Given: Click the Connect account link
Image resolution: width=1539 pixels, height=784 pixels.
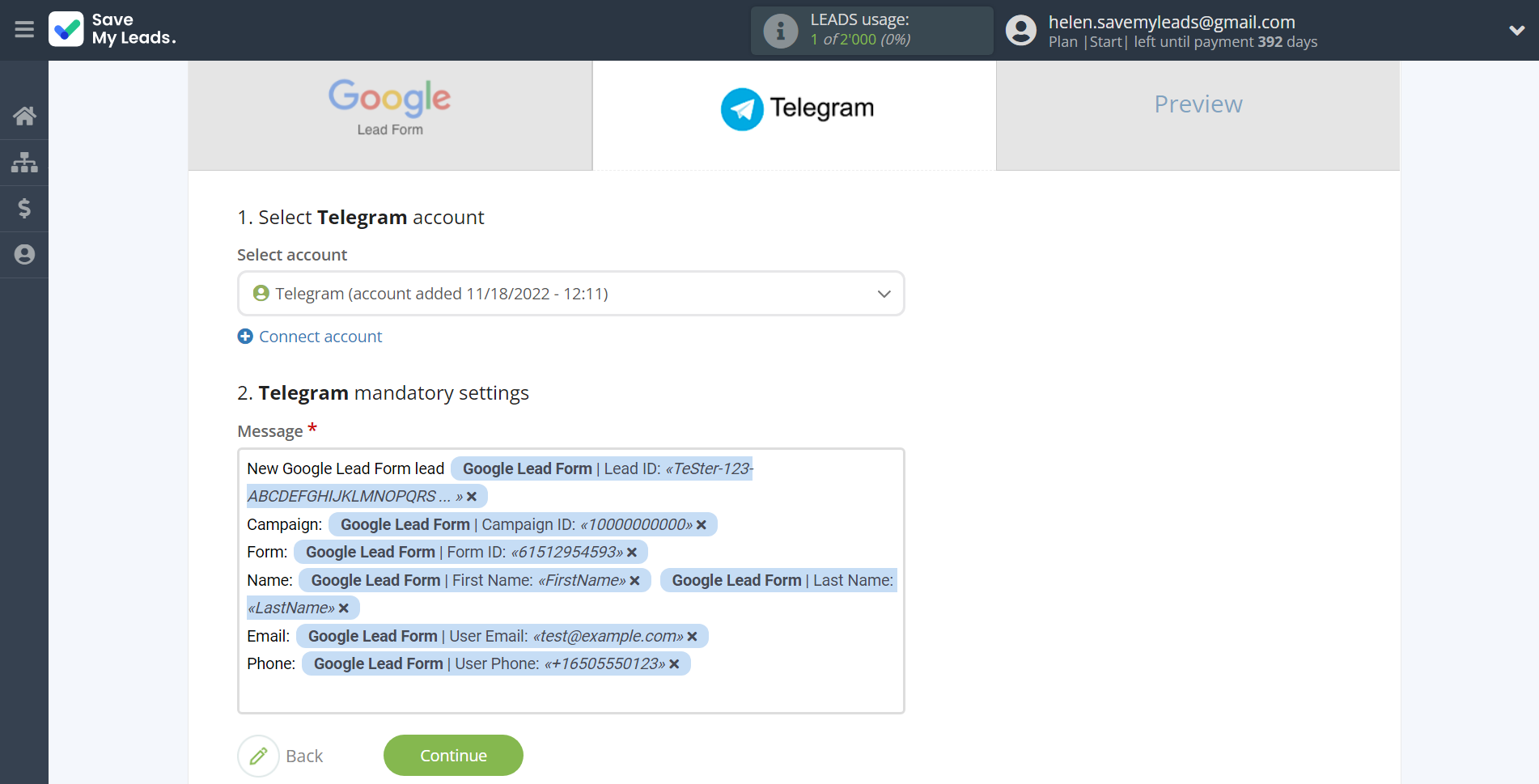Looking at the screenshot, I should coord(320,337).
